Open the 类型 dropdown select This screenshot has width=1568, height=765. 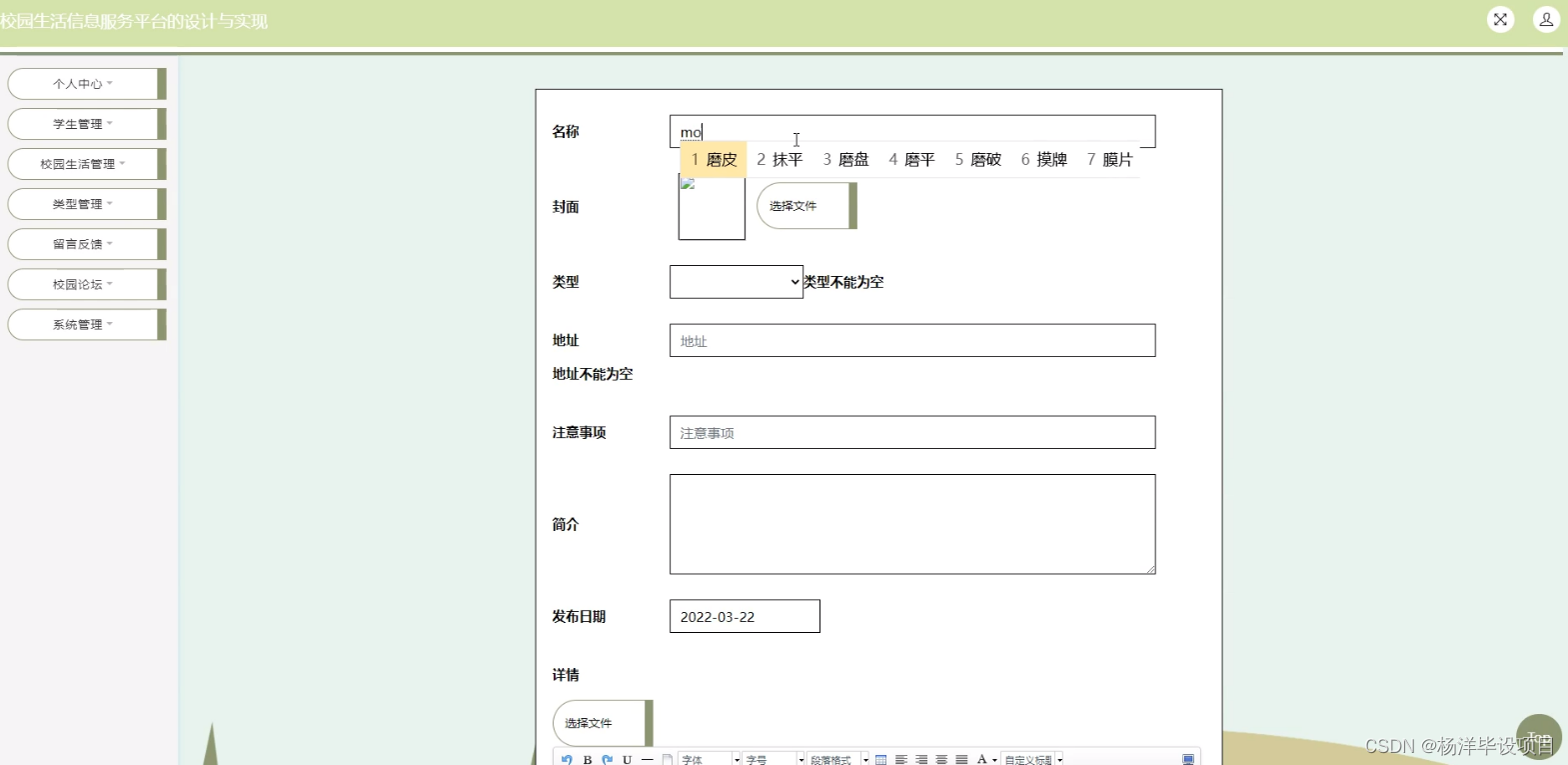(x=737, y=282)
